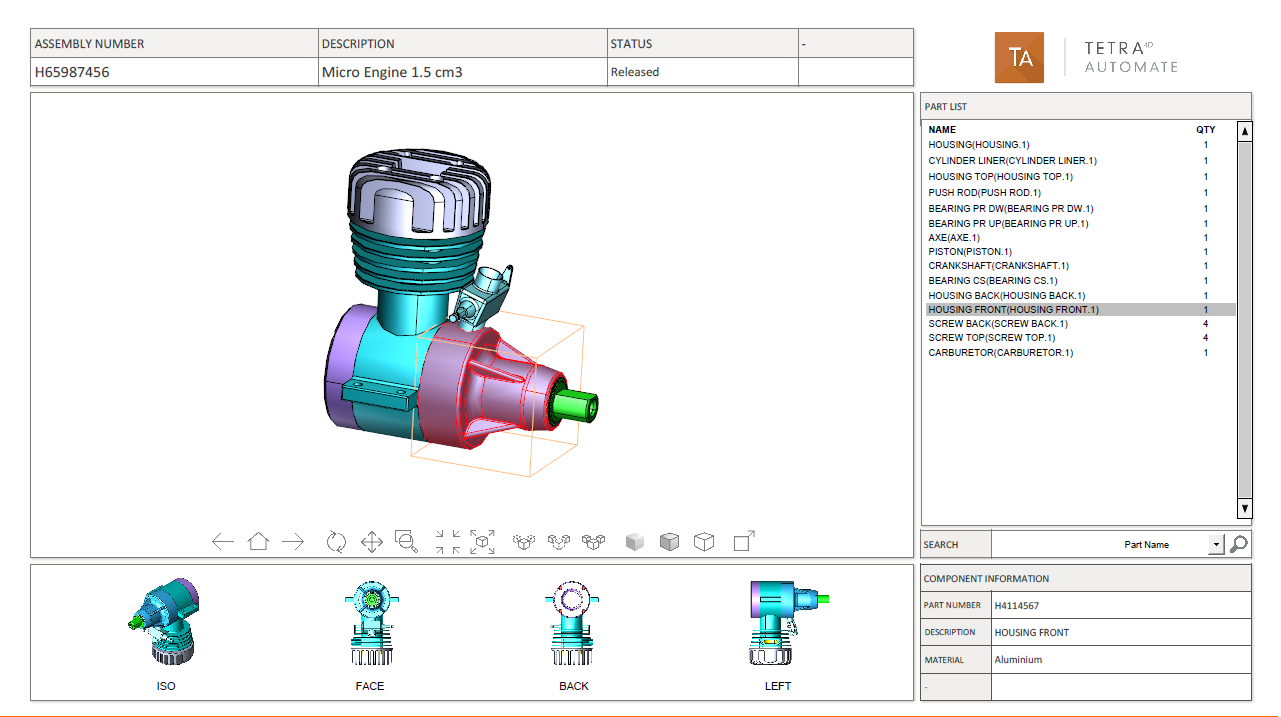
Task: Select BEARING CS(BEARING CS.1) row
Action: (1081, 281)
